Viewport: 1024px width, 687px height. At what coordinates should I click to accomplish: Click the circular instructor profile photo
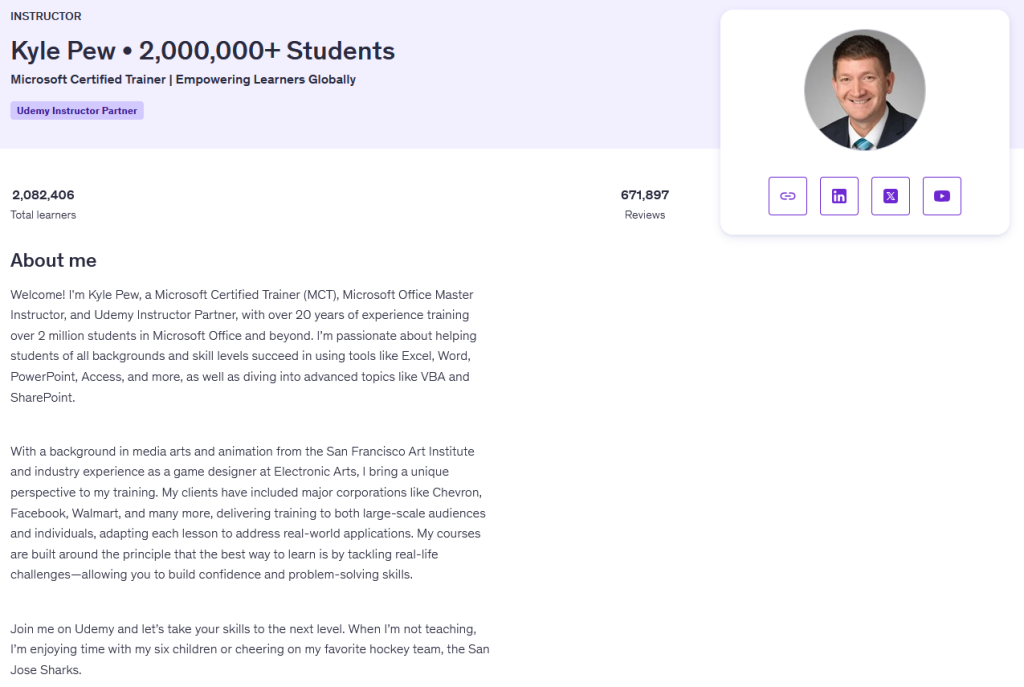[864, 90]
